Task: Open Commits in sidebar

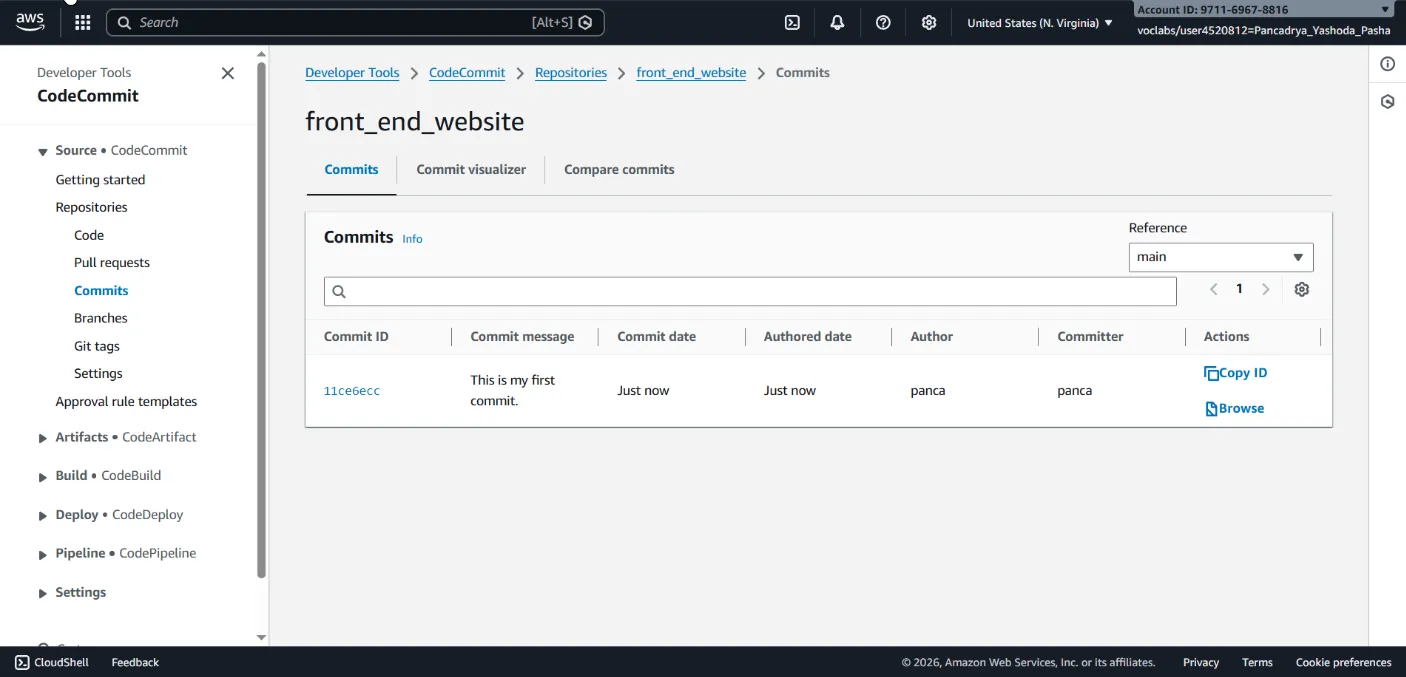Action: click(101, 290)
